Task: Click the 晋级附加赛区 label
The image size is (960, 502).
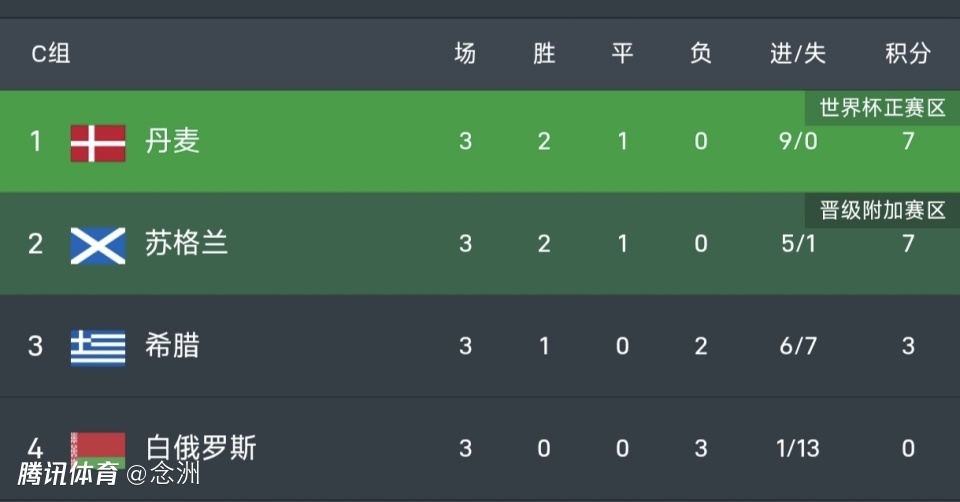Action: pyautogui.click(x=882, y=210)
